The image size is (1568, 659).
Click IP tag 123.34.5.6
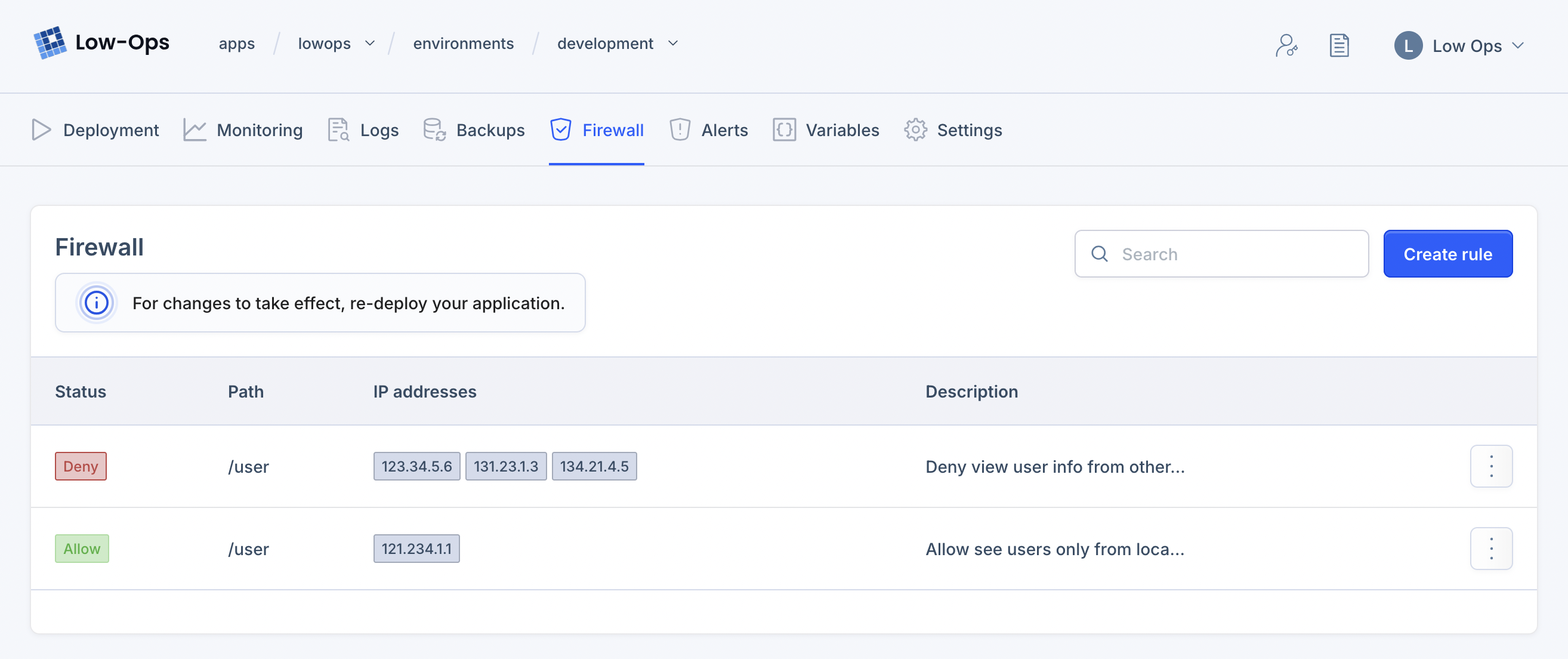pos(416,466)
